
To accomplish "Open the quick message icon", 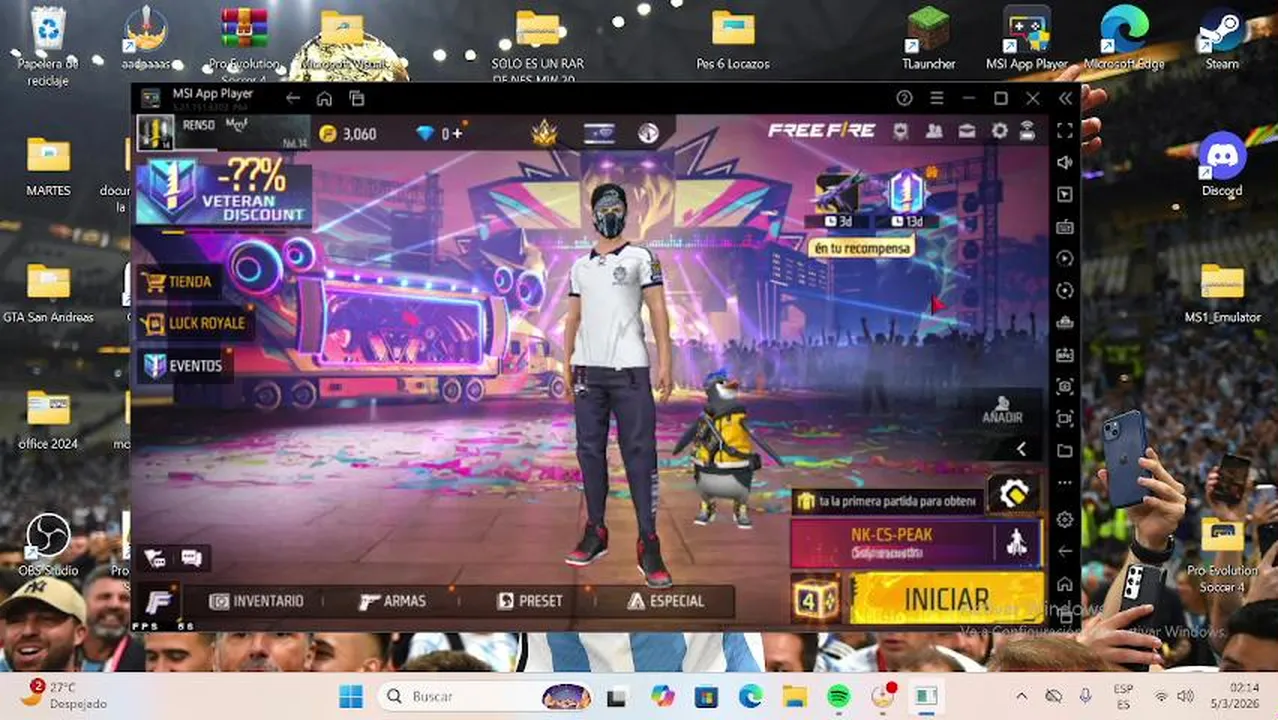I will tap(155, 558).
